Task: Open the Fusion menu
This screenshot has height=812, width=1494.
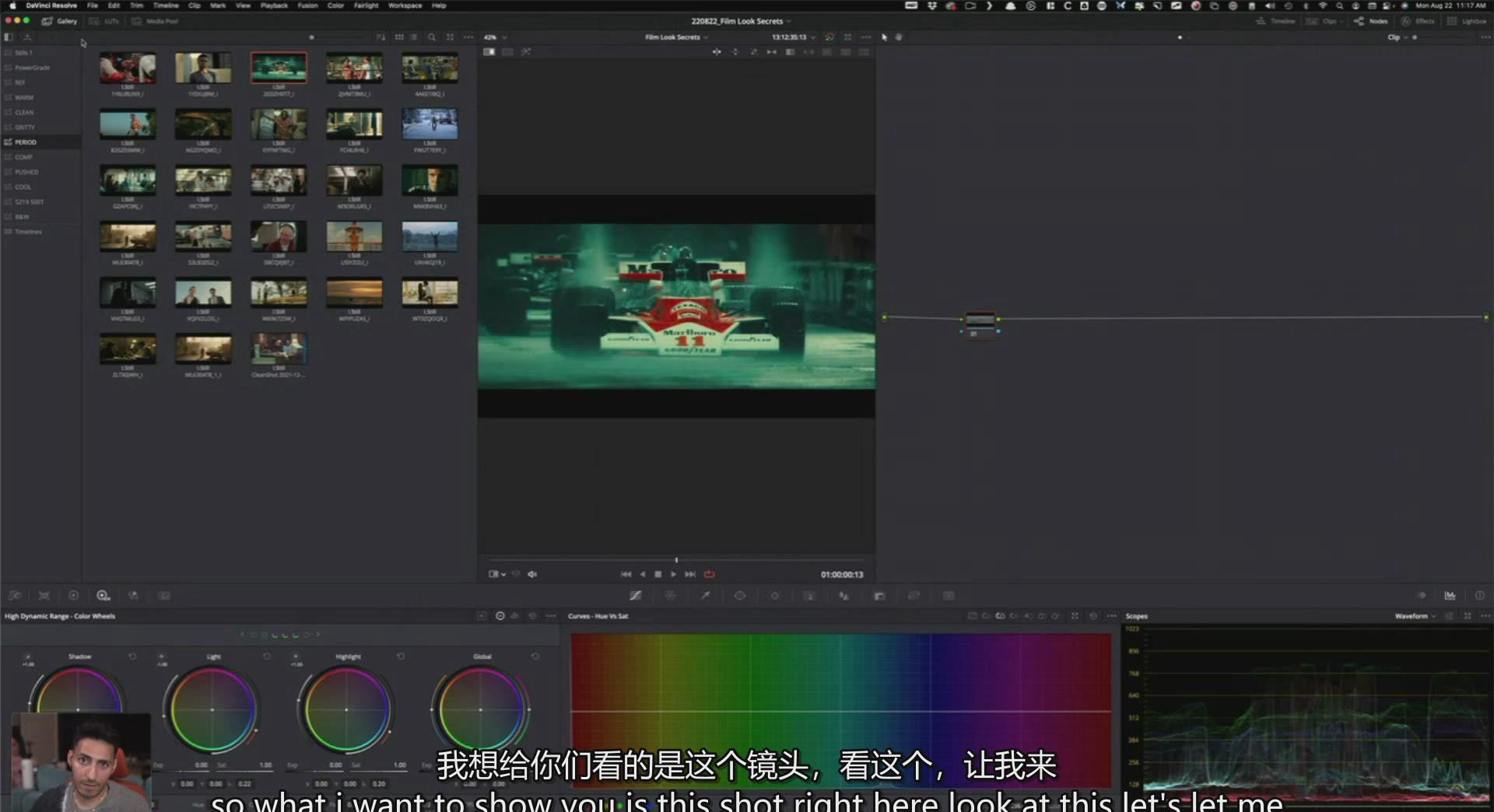Action: click(307, 5)
